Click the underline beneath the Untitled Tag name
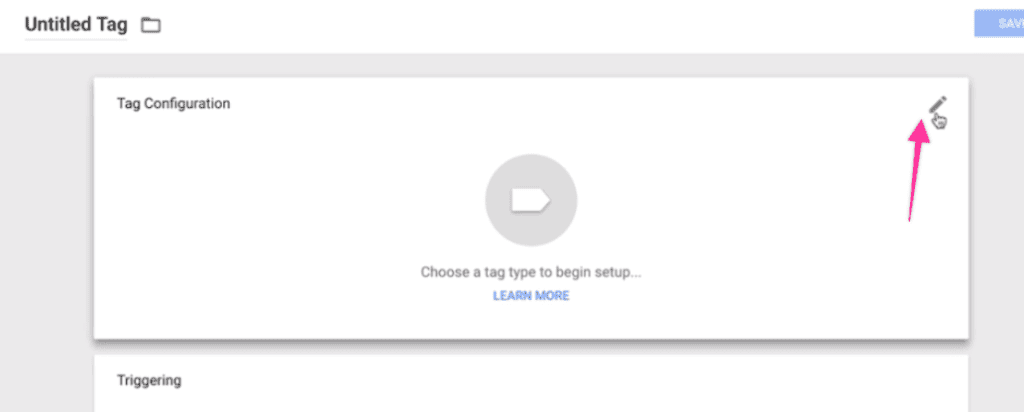 pos(76,39)
